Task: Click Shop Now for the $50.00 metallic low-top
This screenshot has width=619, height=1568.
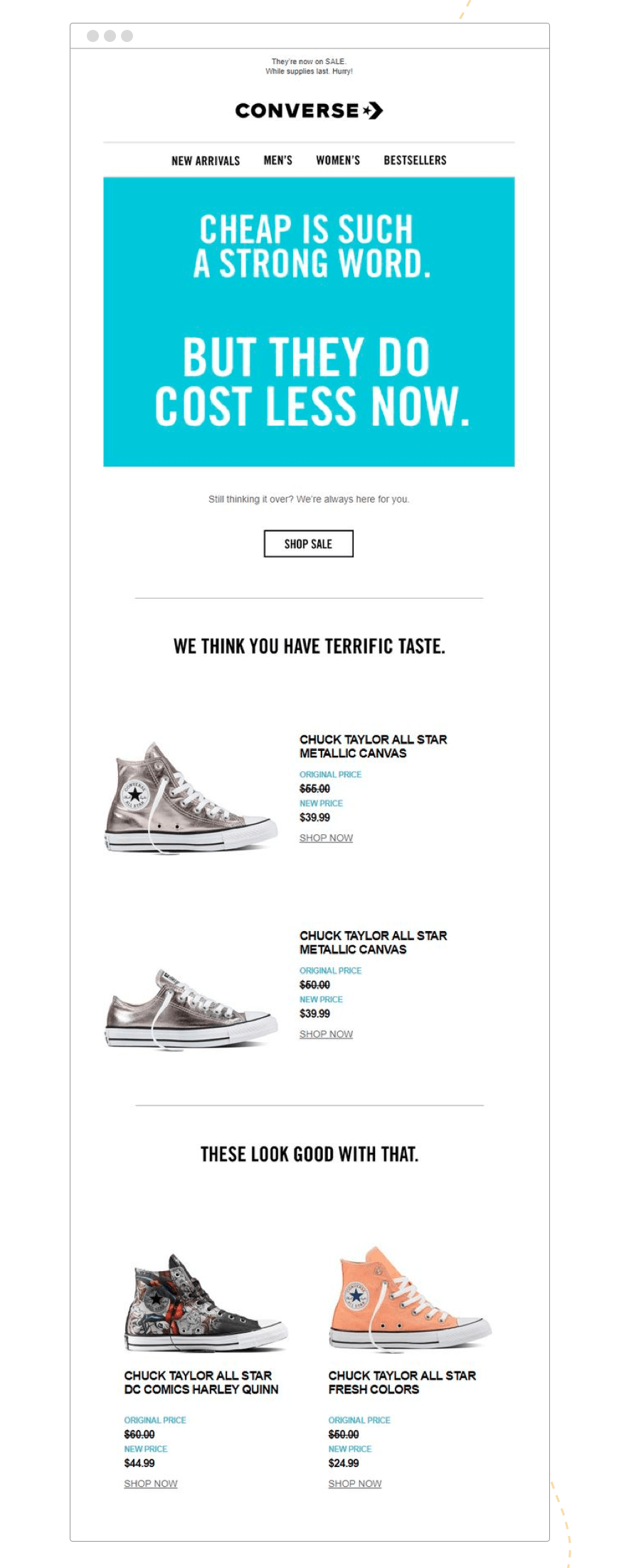Action: coord(326,1034)
